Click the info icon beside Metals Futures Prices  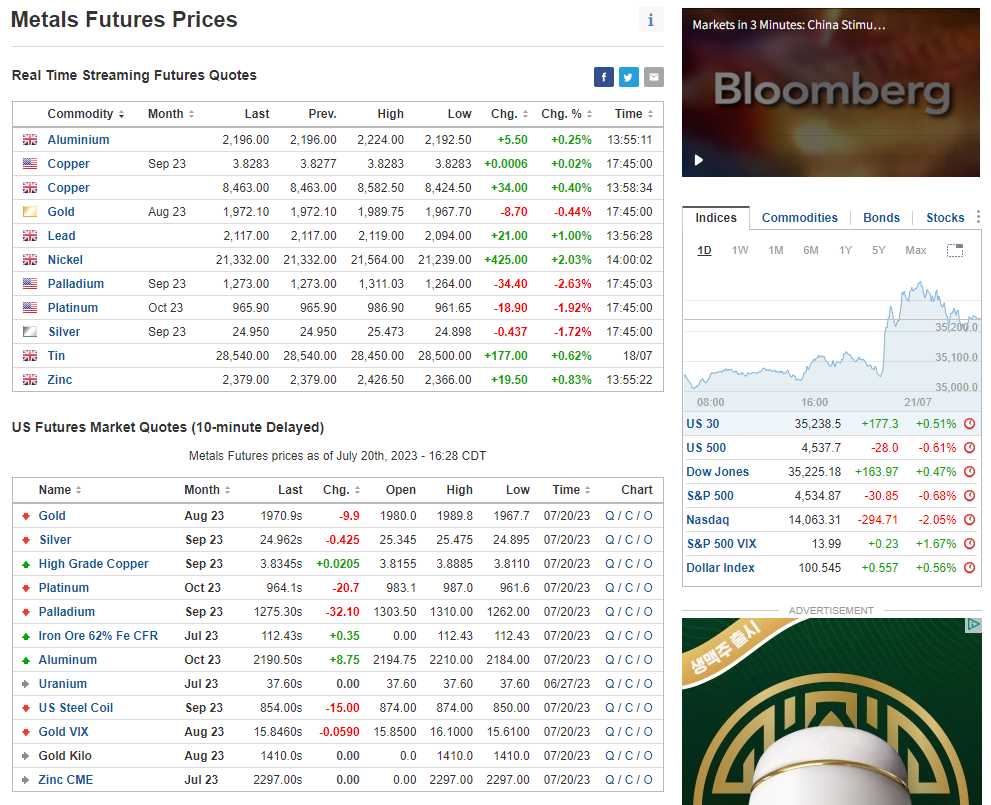click(651, 20)
